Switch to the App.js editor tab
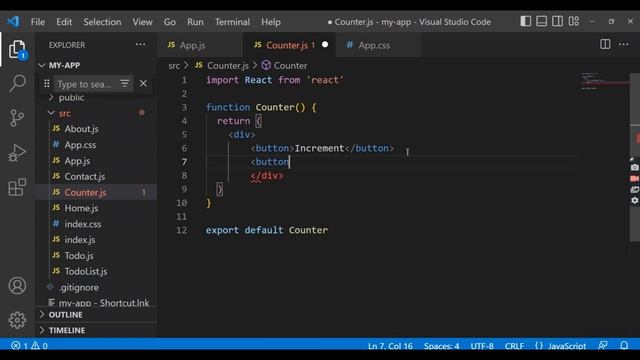Screen dimensions: 640x360 click(200, 45)
